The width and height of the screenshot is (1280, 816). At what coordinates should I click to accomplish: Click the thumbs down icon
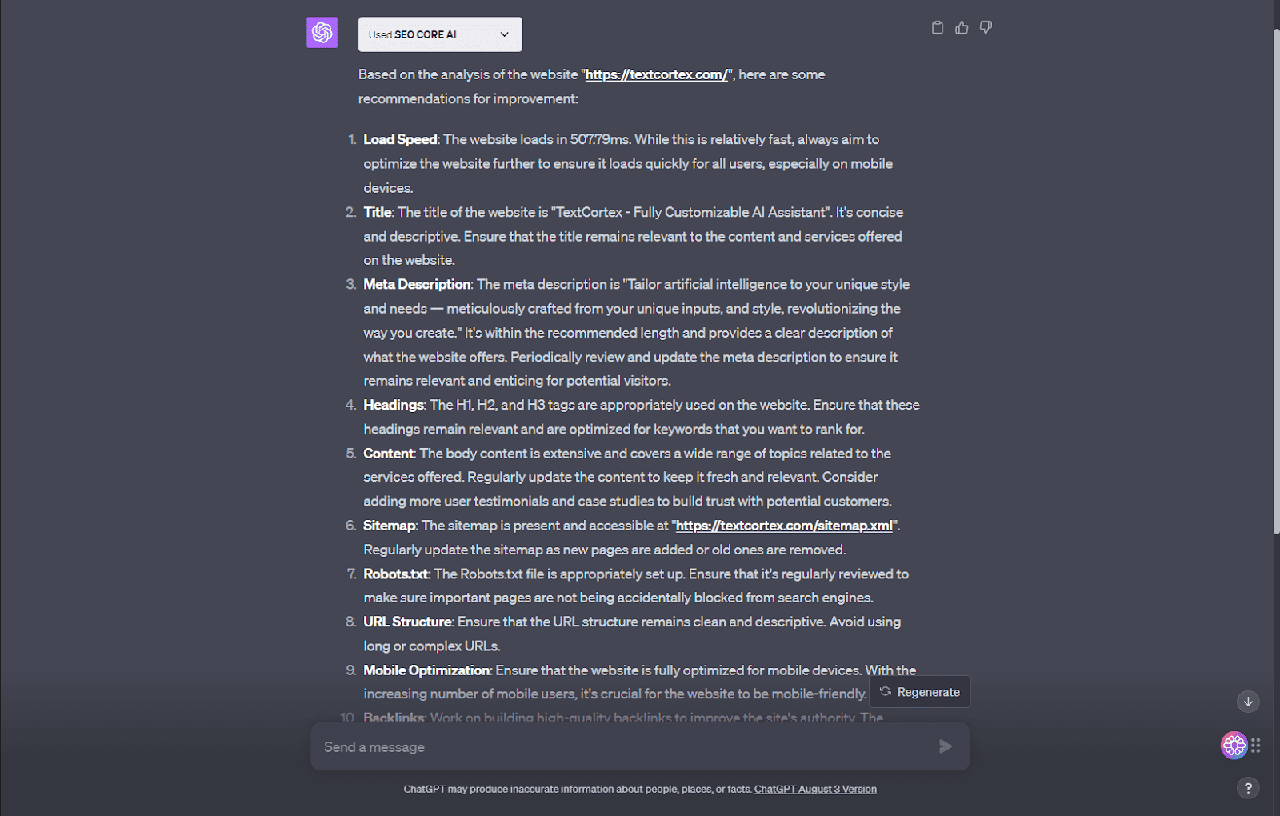click(986, 28)
